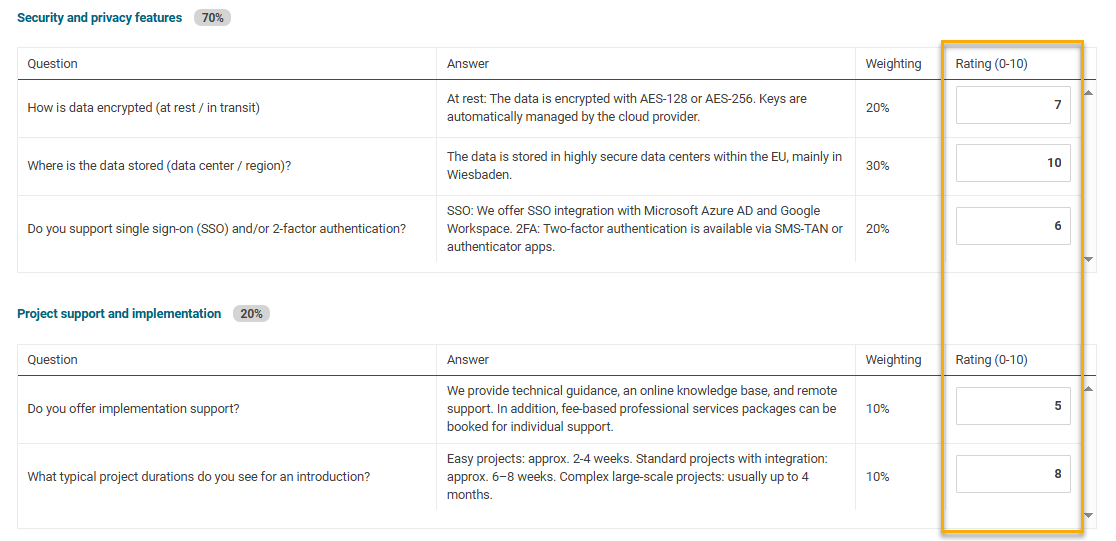Click the down arrow of the security table scrollbar
The height and width of the screenshot is (541, 1116).
tap(1089, 260)
